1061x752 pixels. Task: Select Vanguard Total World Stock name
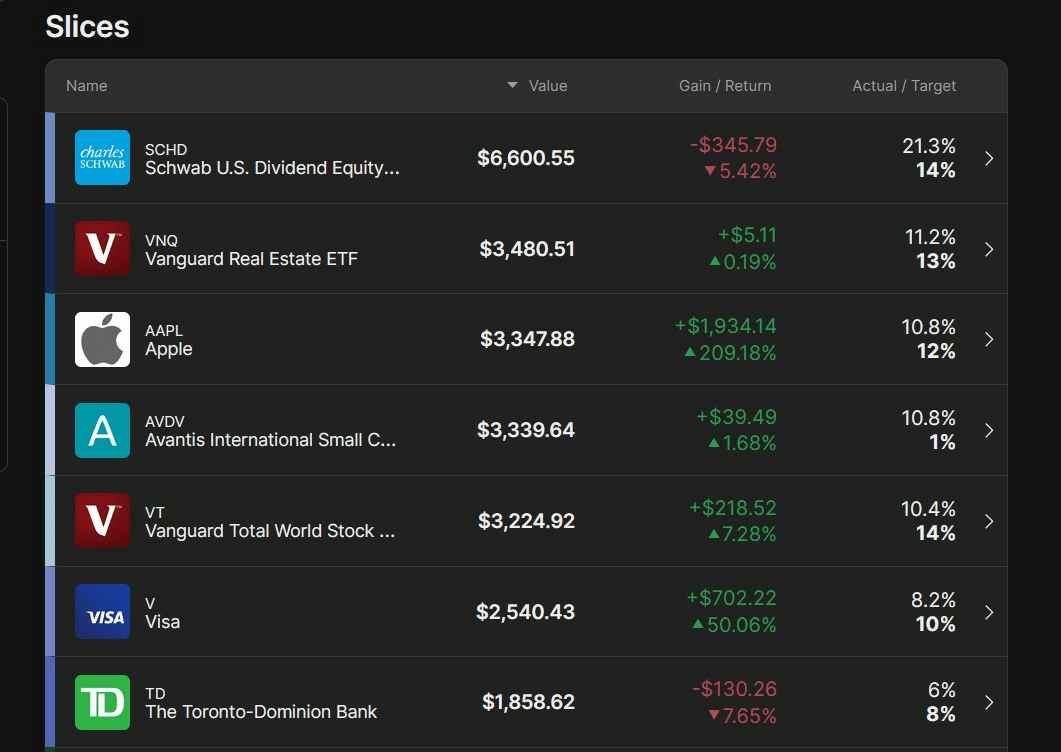(x=270, y=531)
